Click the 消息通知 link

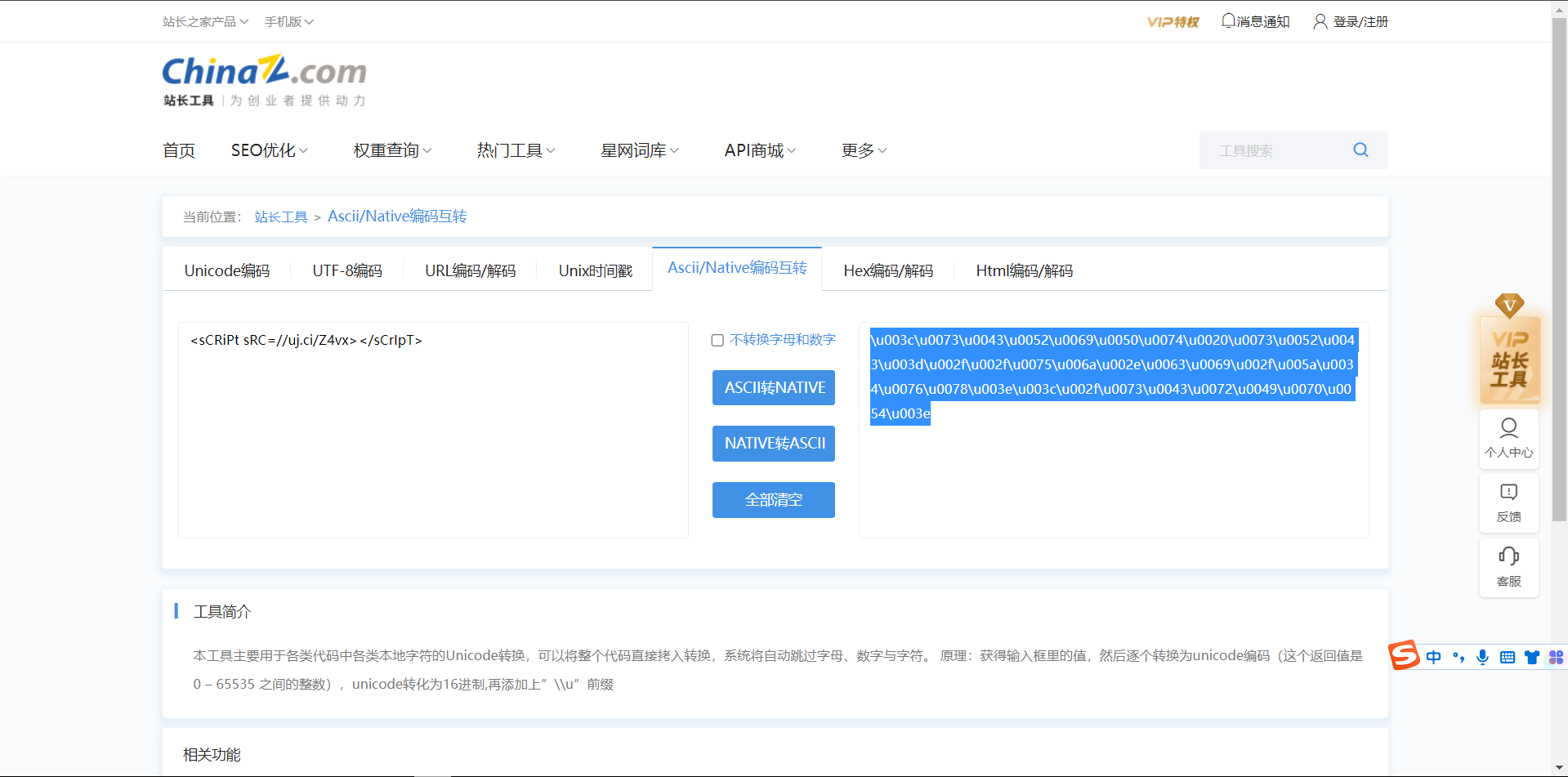click(x=1263, y=21)
